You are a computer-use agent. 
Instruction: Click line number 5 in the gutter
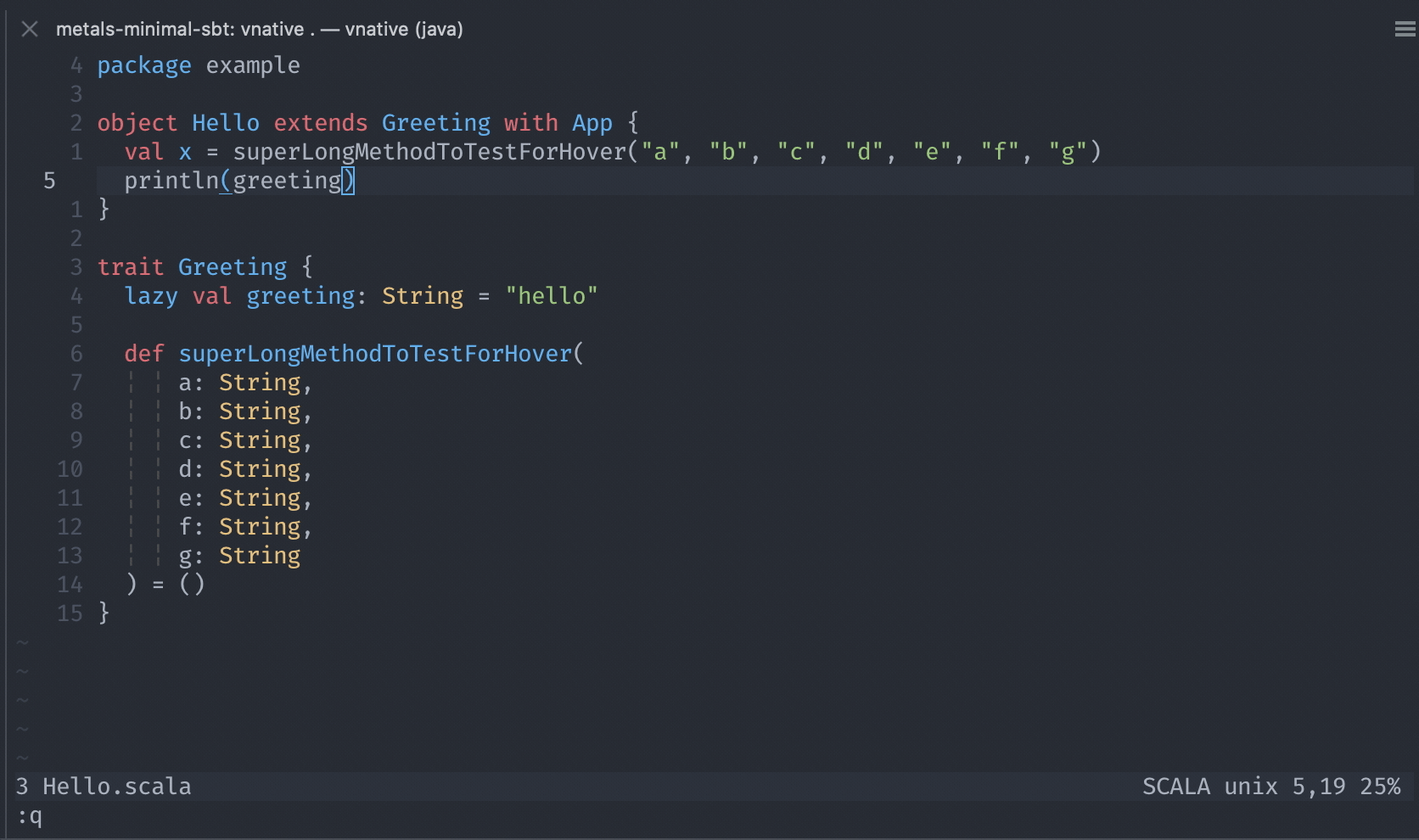(x=48, y=181)
